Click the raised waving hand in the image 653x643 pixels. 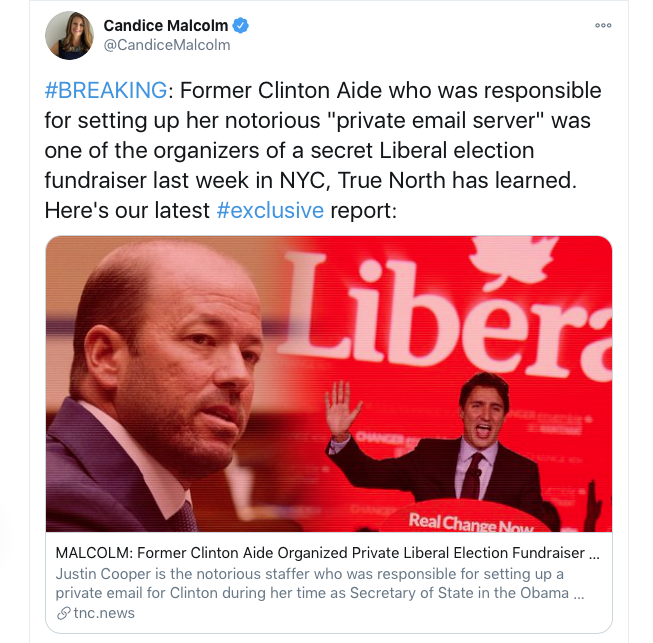(341, 408)
